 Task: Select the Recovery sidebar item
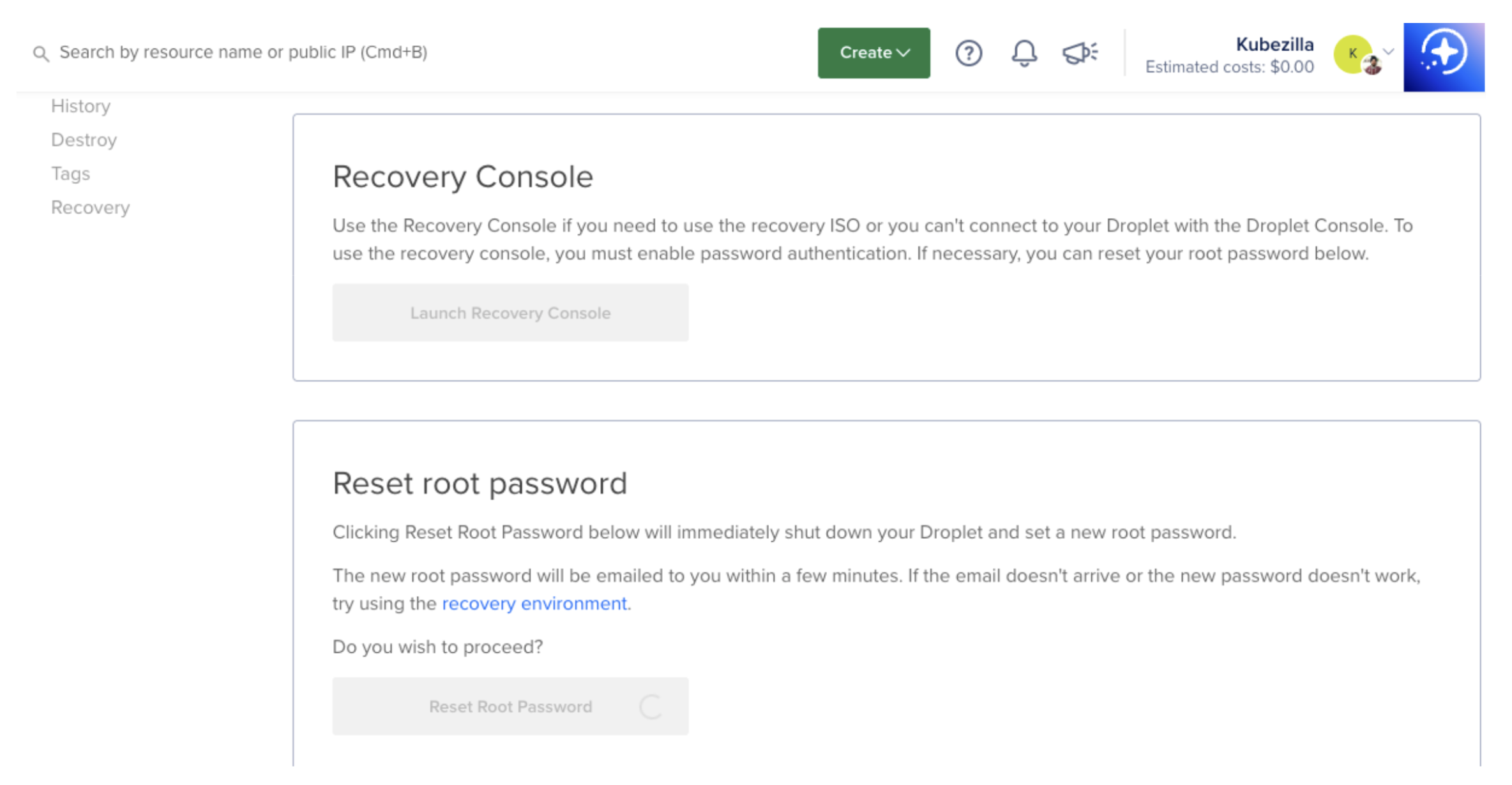90,207
